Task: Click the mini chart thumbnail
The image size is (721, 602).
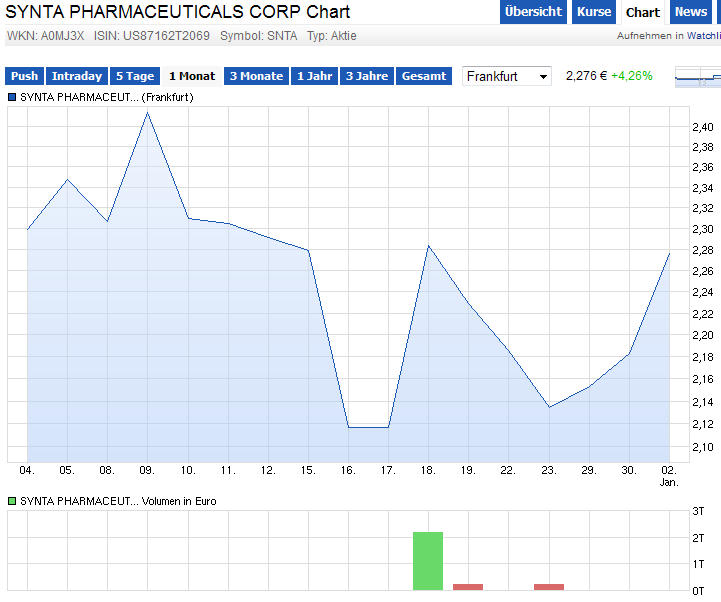Action: tap(697, 77)
